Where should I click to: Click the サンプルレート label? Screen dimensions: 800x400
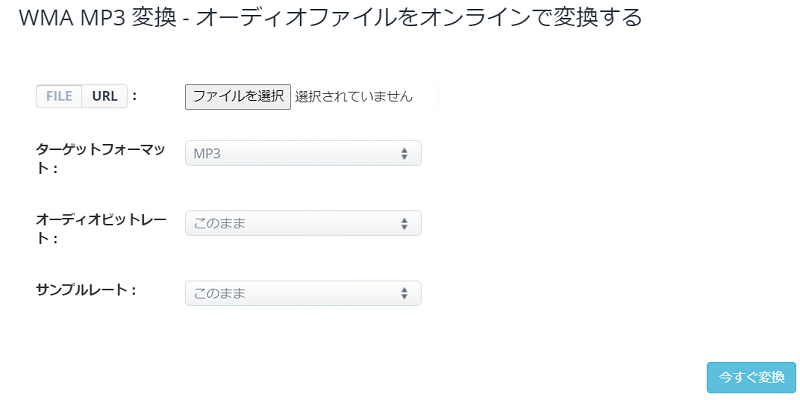[x=85, y=289]
